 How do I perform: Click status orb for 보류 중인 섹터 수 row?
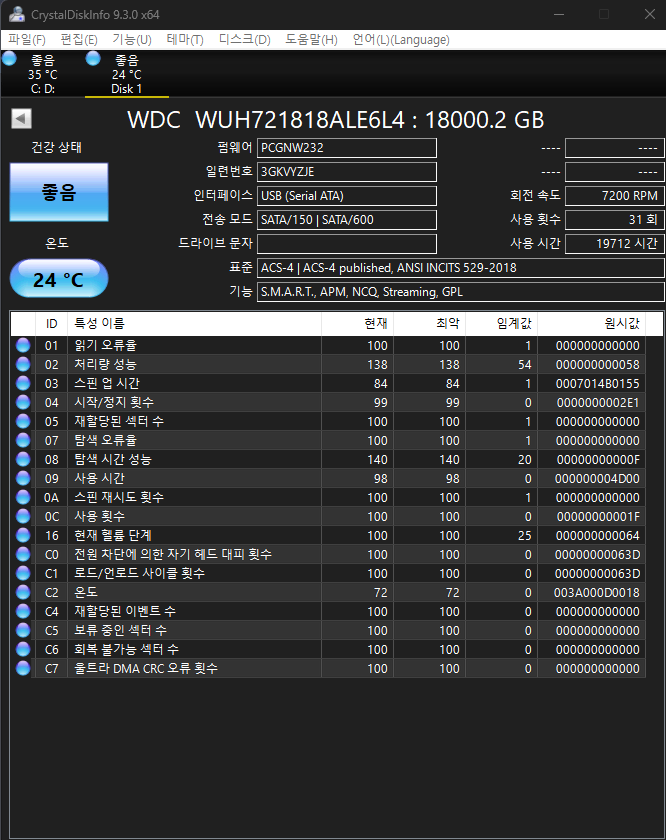(23, 631)
